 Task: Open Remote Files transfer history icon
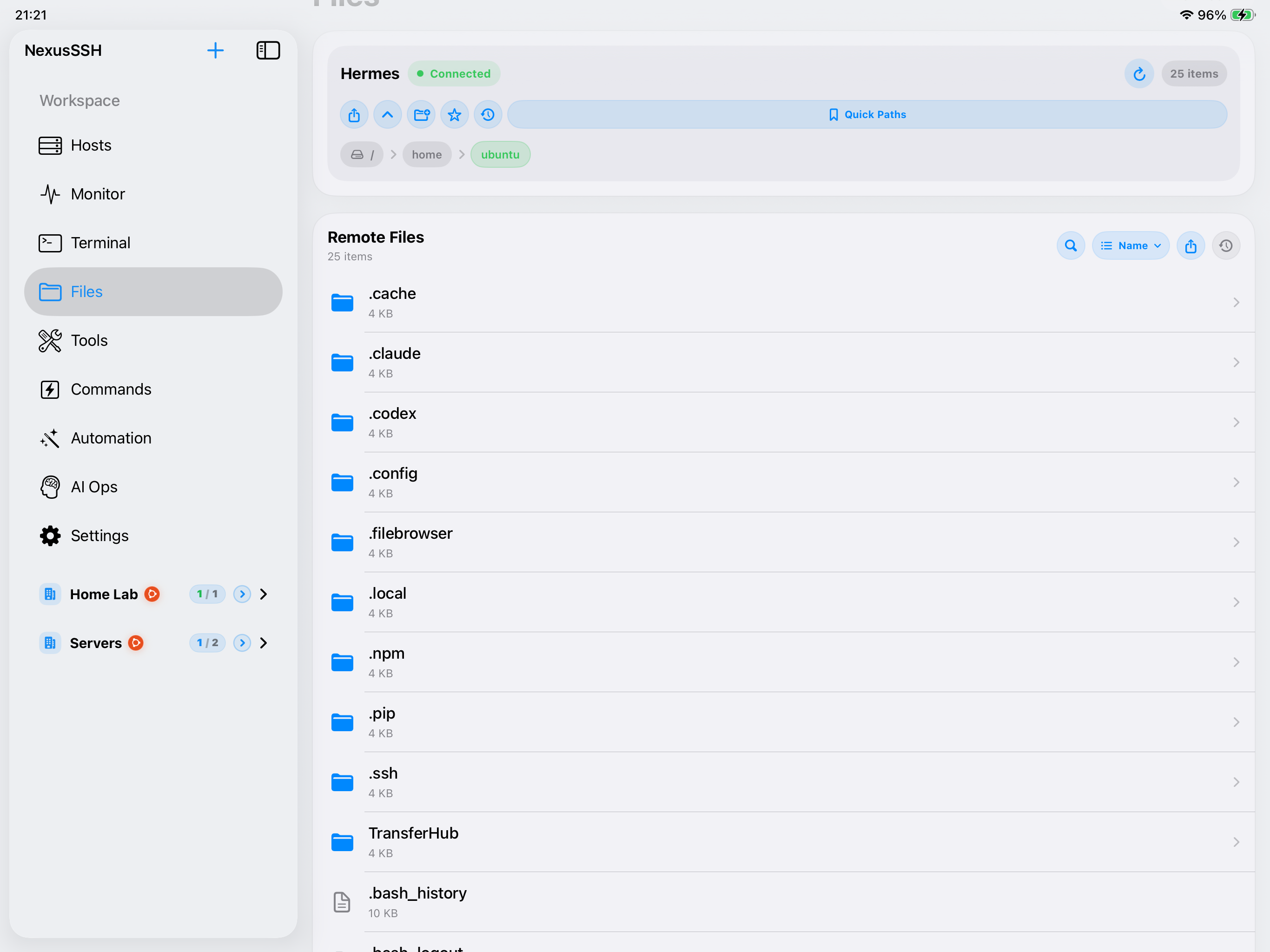[1226, 246]
